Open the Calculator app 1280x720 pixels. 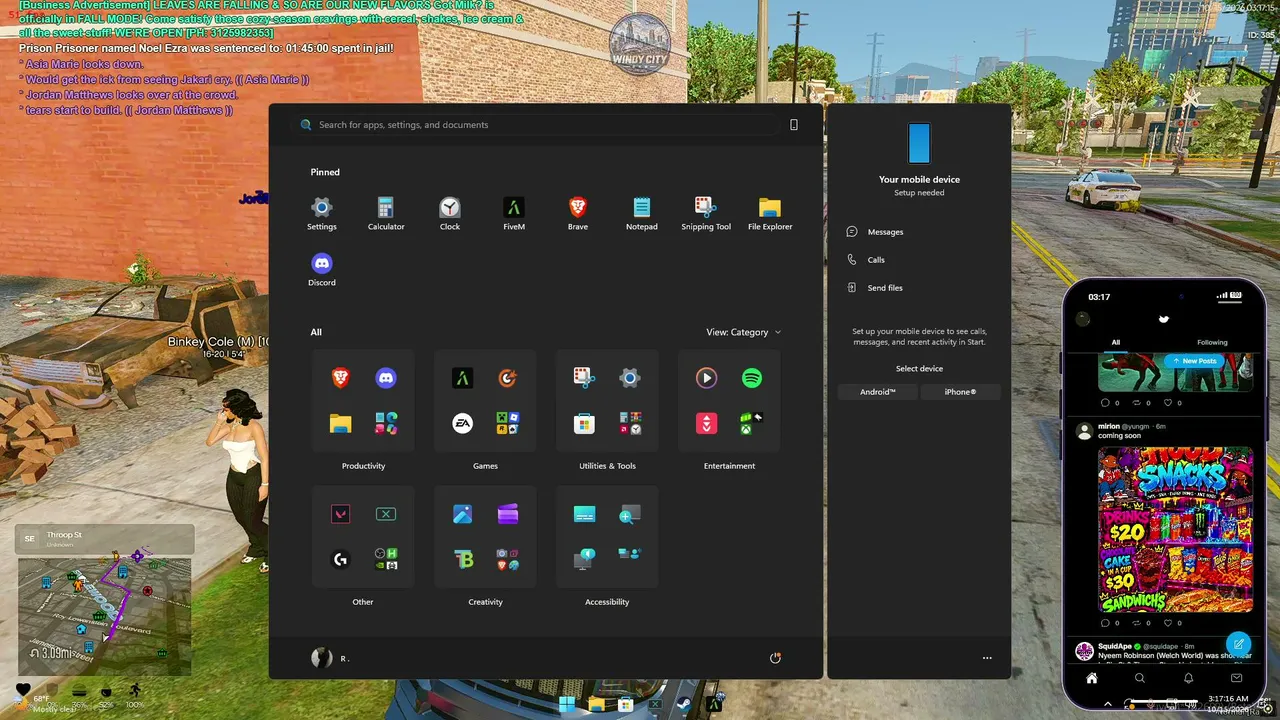coord(385,213)
